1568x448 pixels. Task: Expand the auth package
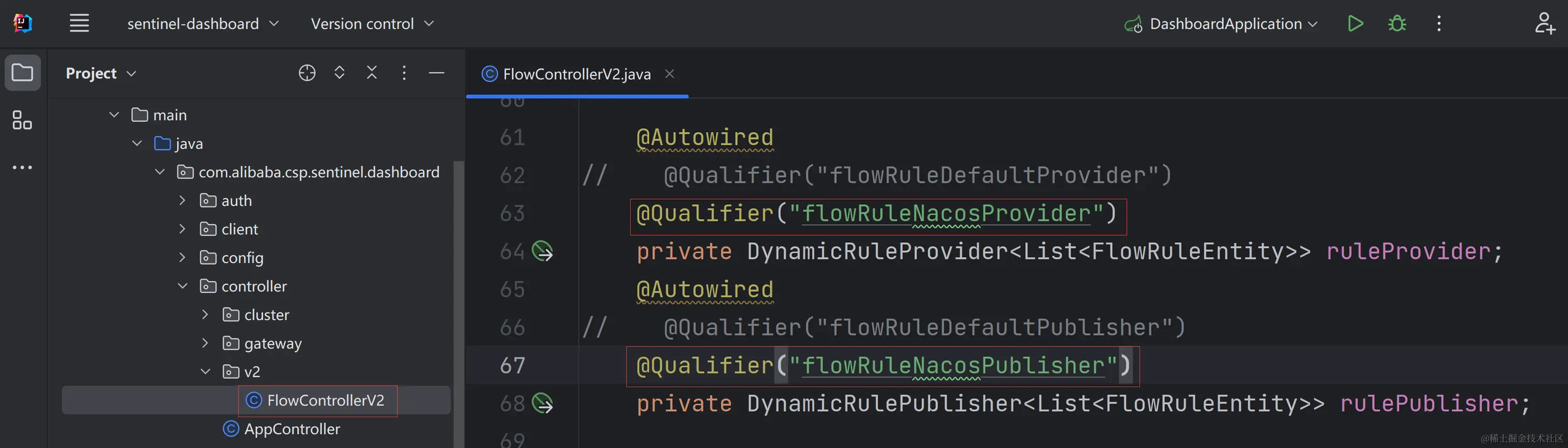coord(182,200)
